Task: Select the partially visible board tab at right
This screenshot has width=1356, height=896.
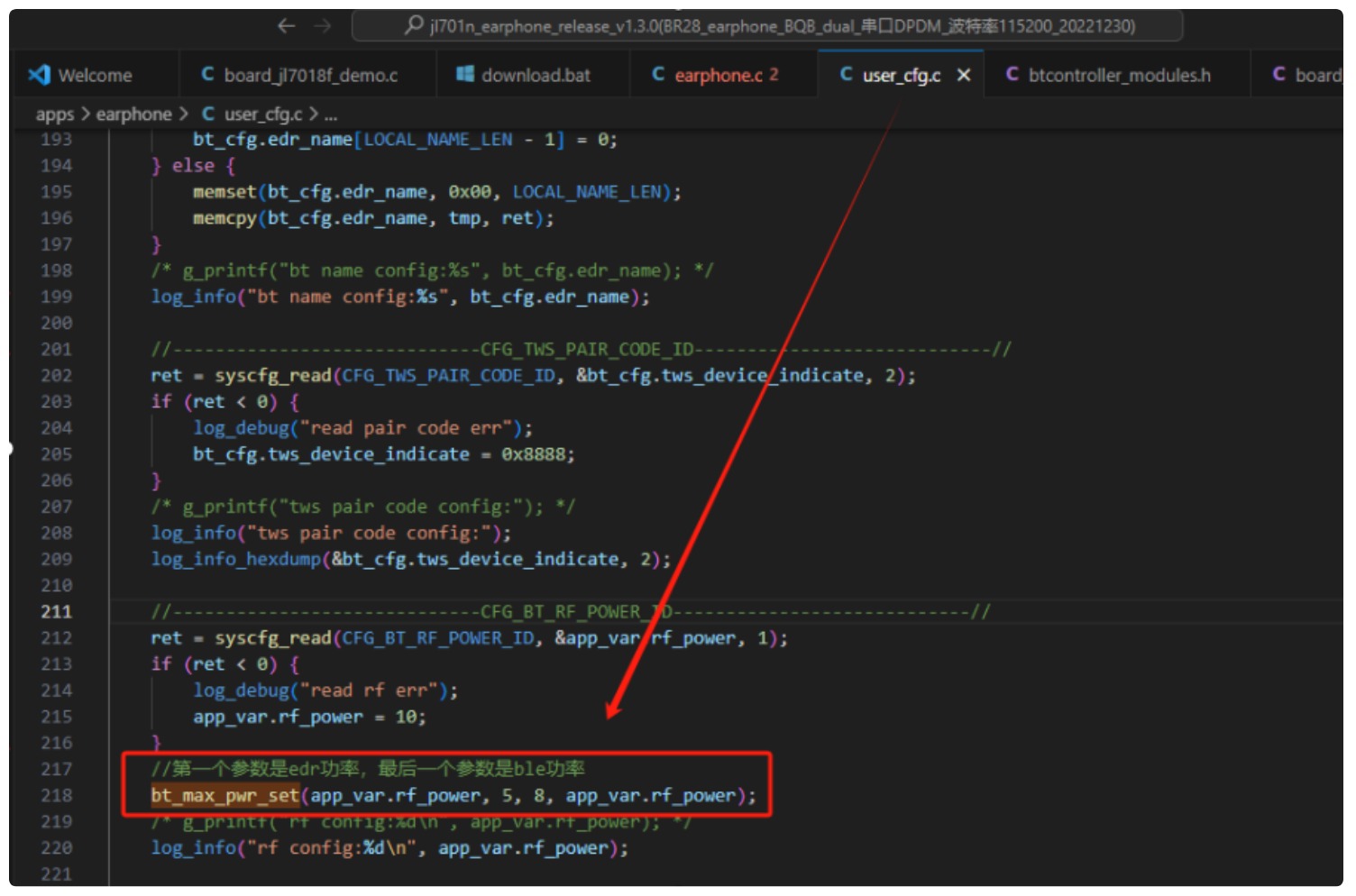Action: 1316,75
